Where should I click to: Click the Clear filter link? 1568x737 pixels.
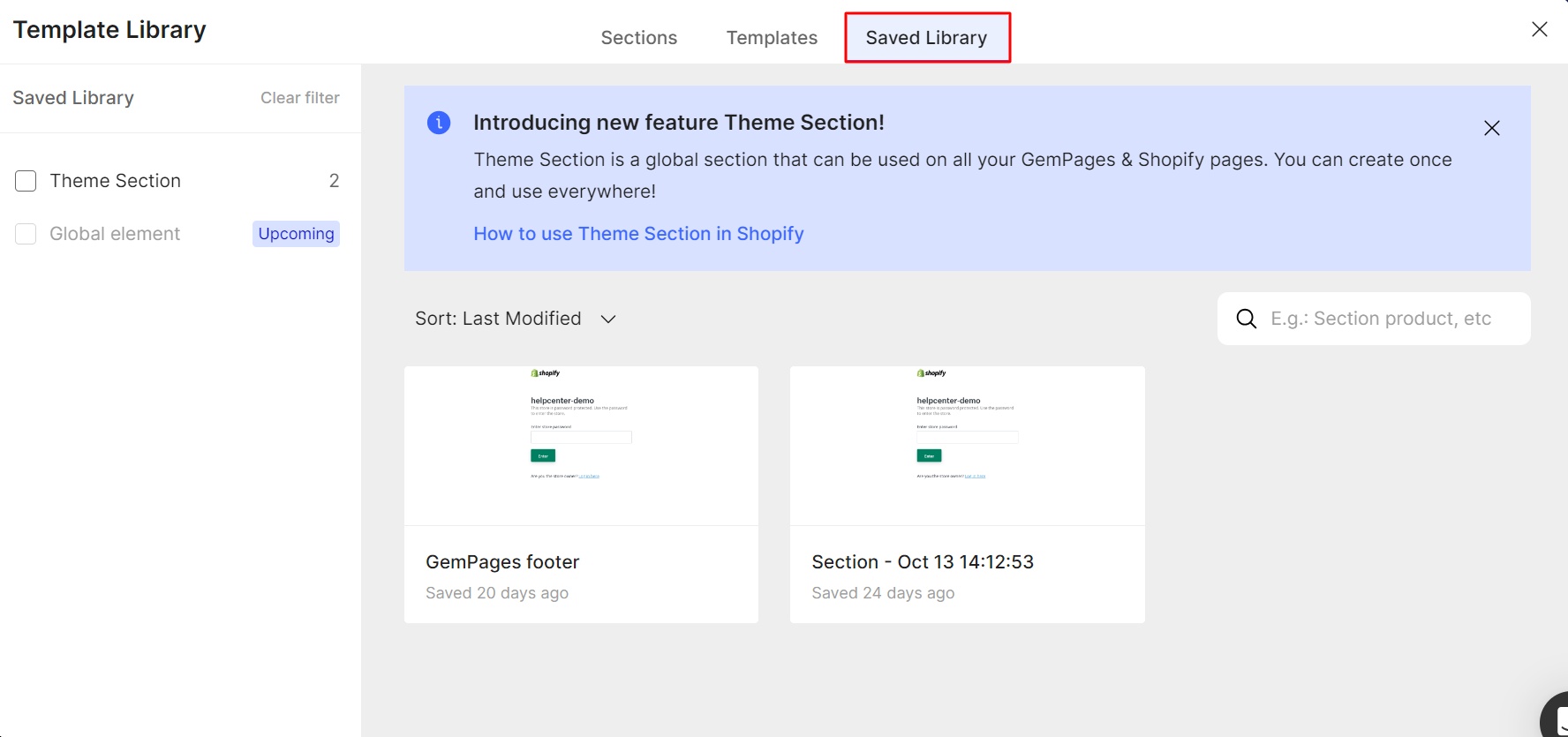click(x=299, y=98)
